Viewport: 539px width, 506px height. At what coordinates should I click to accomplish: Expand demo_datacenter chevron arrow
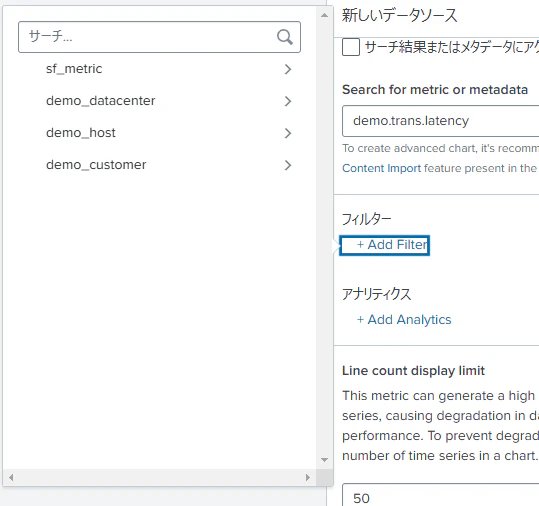pyautogui.click(x=288, y=101)
